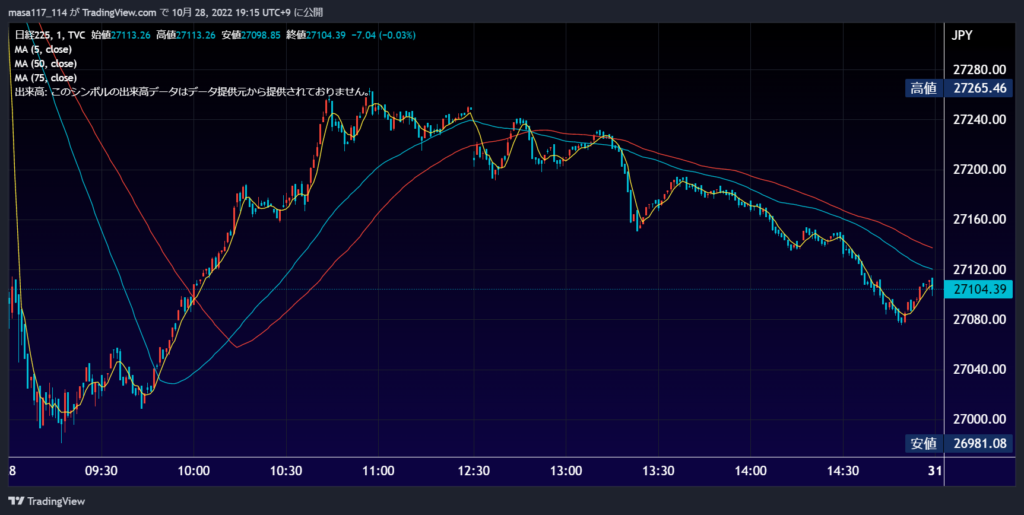This screenshot has height=515, width=1024.
Task: Click the 10:00 time axis label
Action: (194, 471)
